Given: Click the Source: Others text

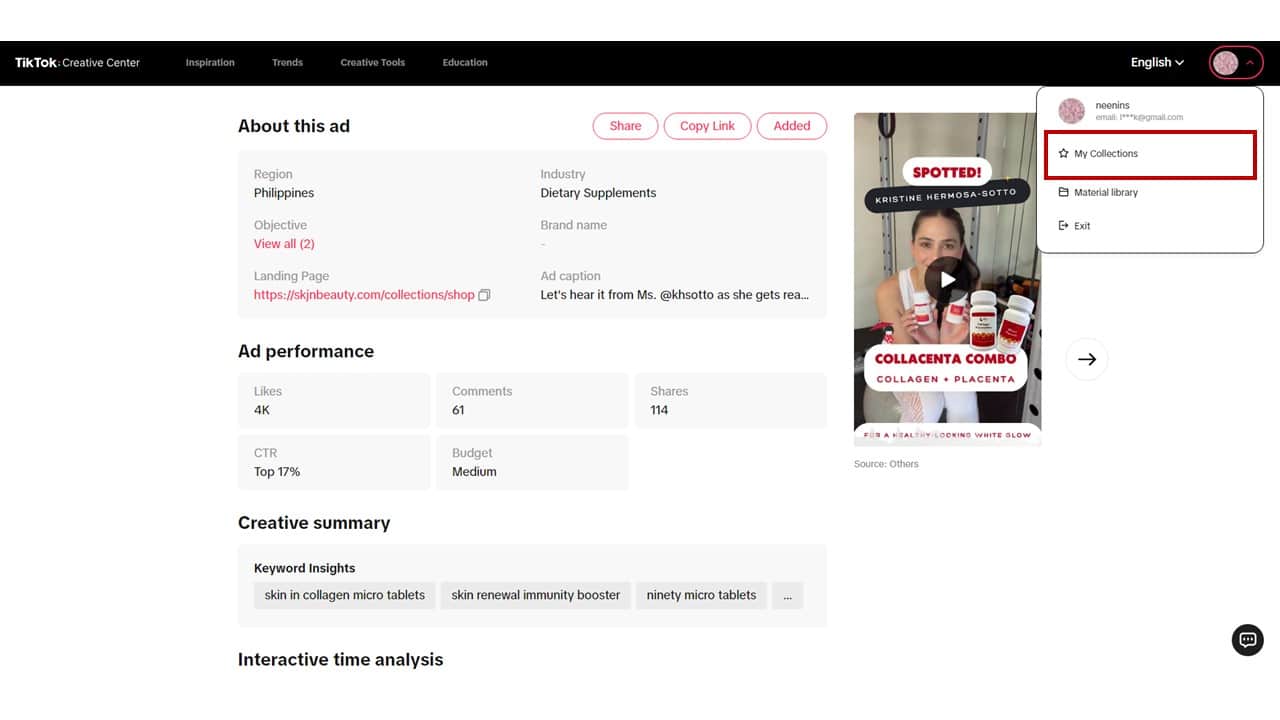Looking at the screenshot, I should (886, 464).
